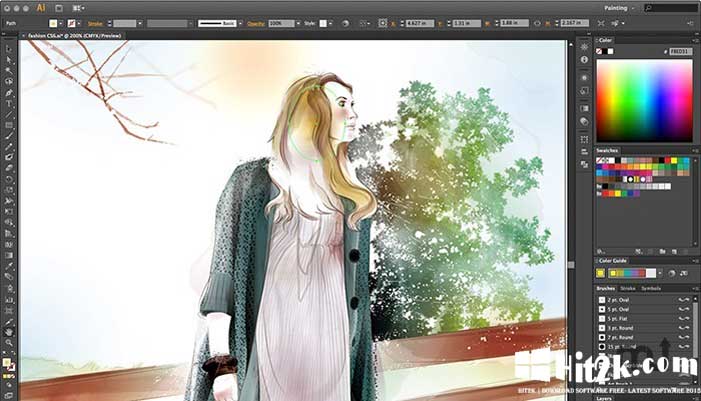The height and width of the screenshot is (401, 701).
Task: Select the Rotate tool
Action: (8, 179)
